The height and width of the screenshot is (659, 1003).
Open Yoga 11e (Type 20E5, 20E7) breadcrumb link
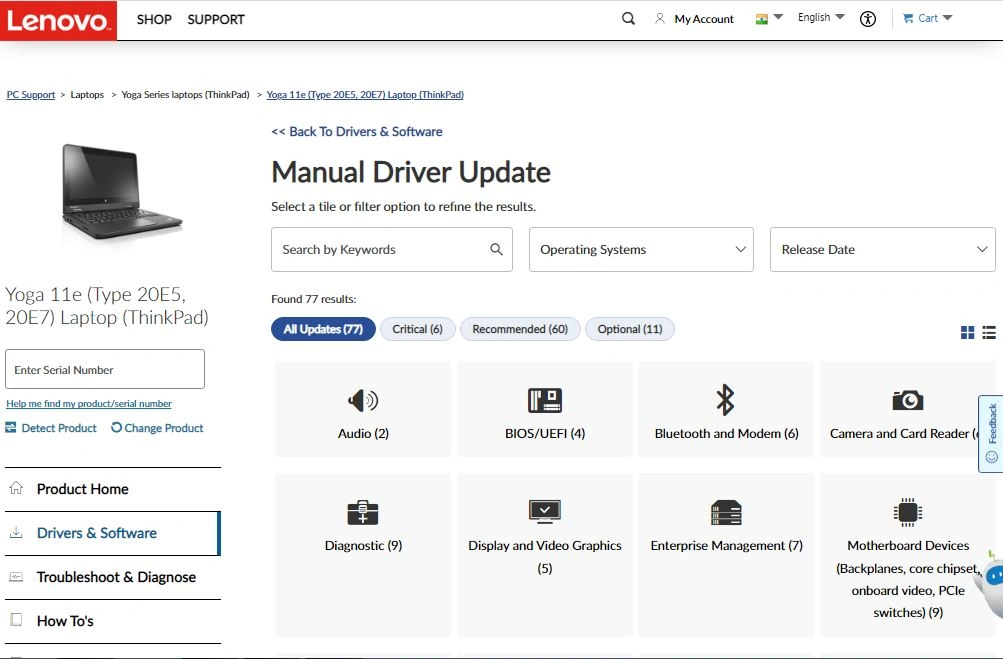point(365,95)
